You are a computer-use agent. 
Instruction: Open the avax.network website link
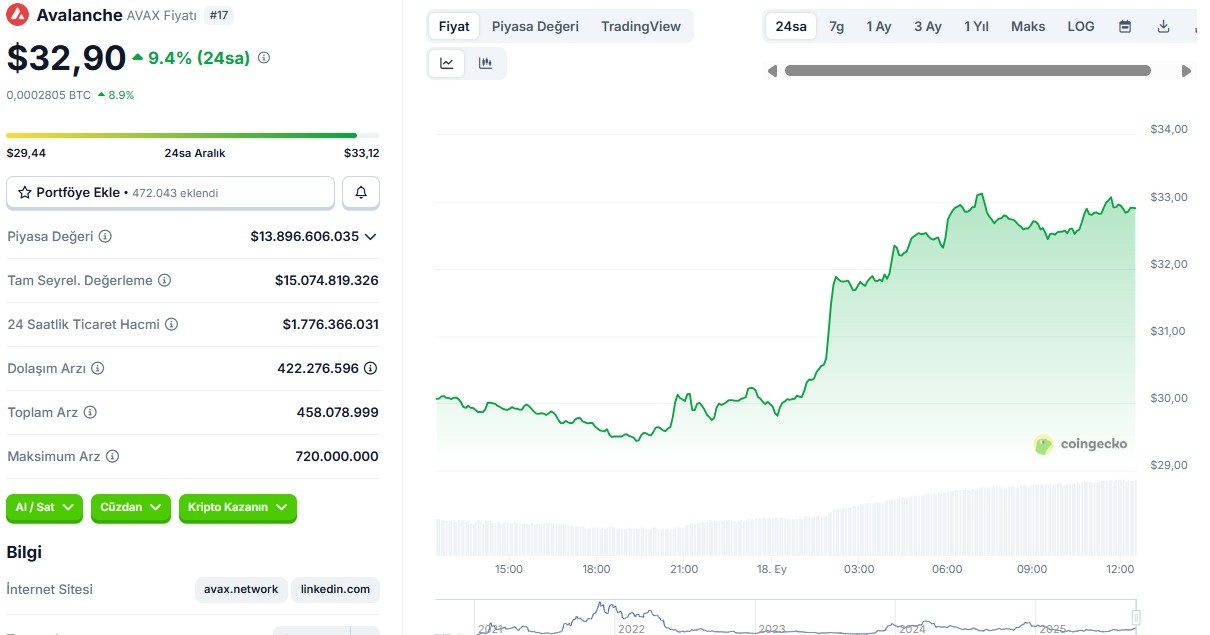click(x=241, y=590)
